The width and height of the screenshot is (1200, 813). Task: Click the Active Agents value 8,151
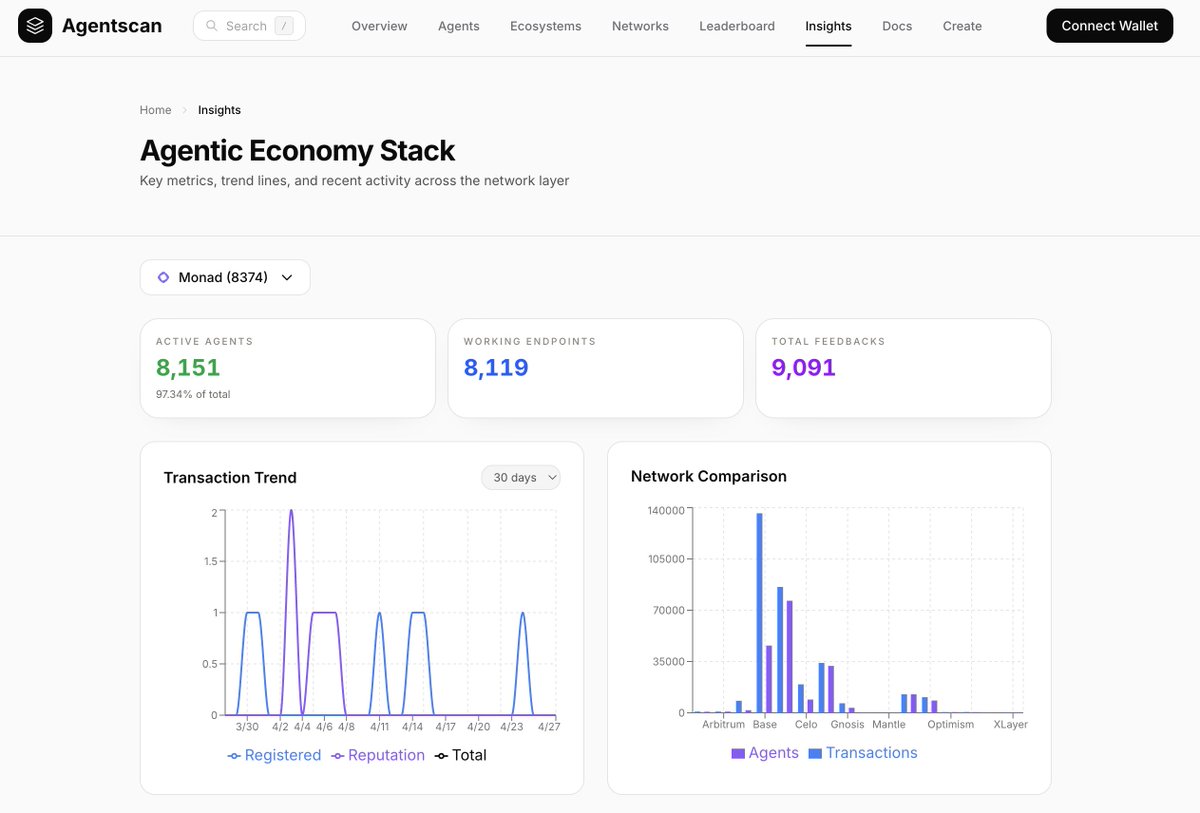(188, 367)
